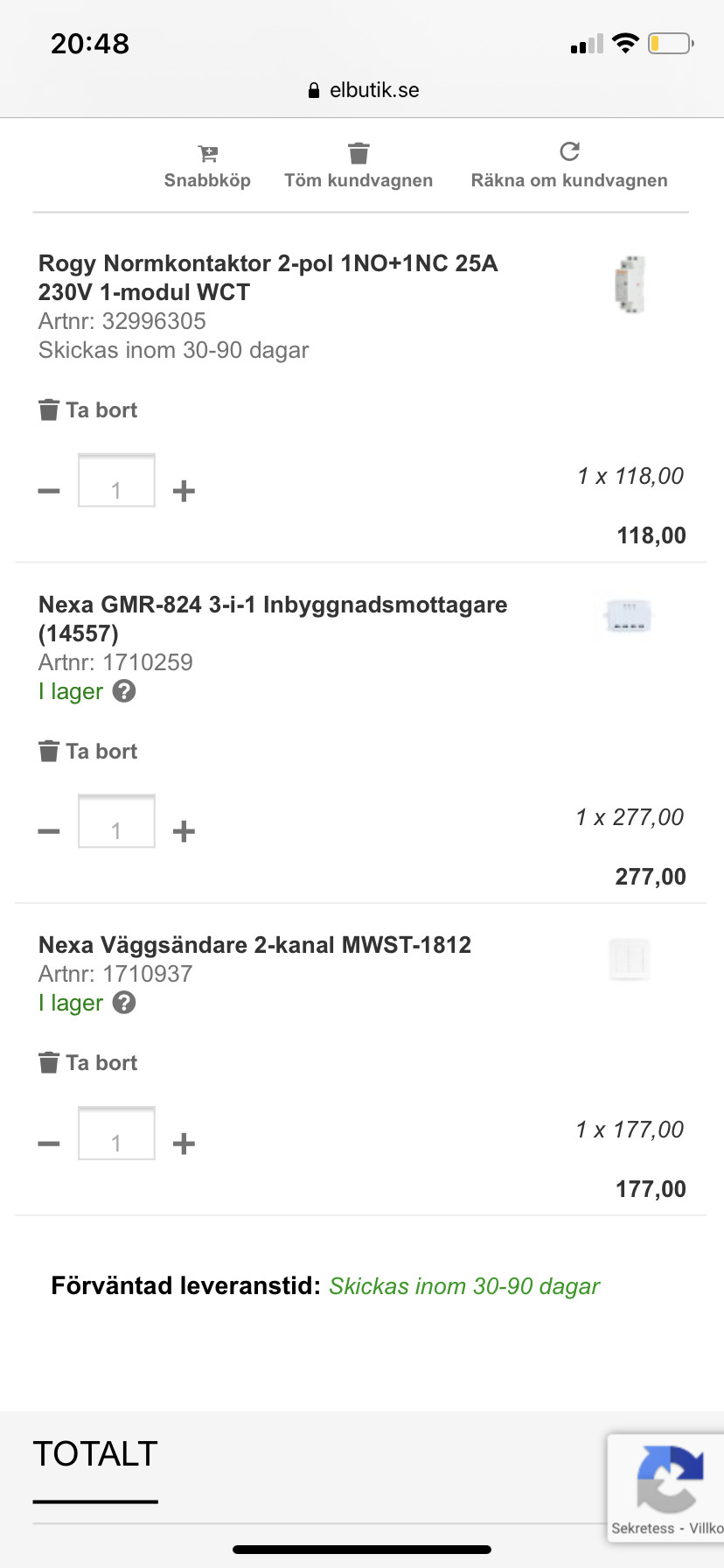Tap the elbutik.se address bar

click(x=364, y=90)
